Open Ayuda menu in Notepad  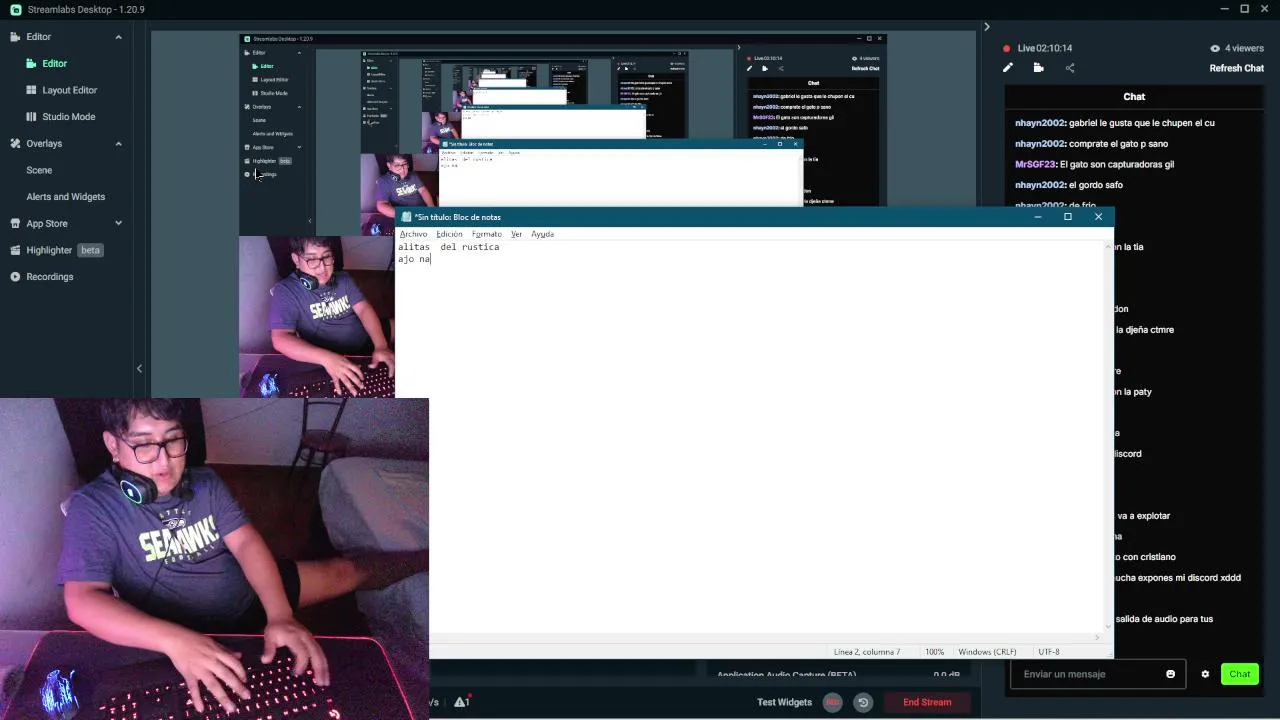(542, 234)
